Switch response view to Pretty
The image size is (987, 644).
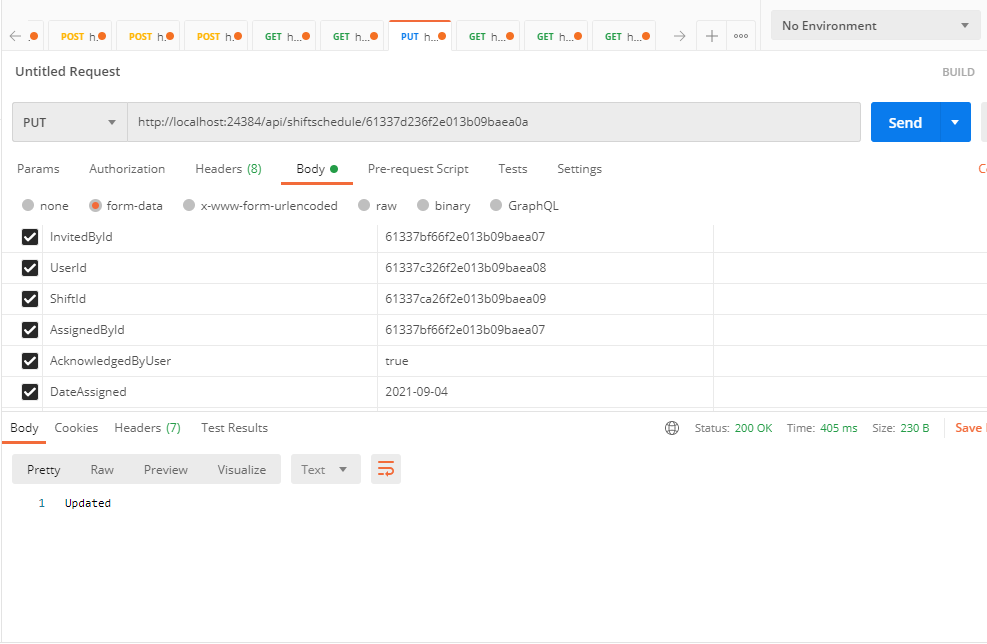pos(43,470)
